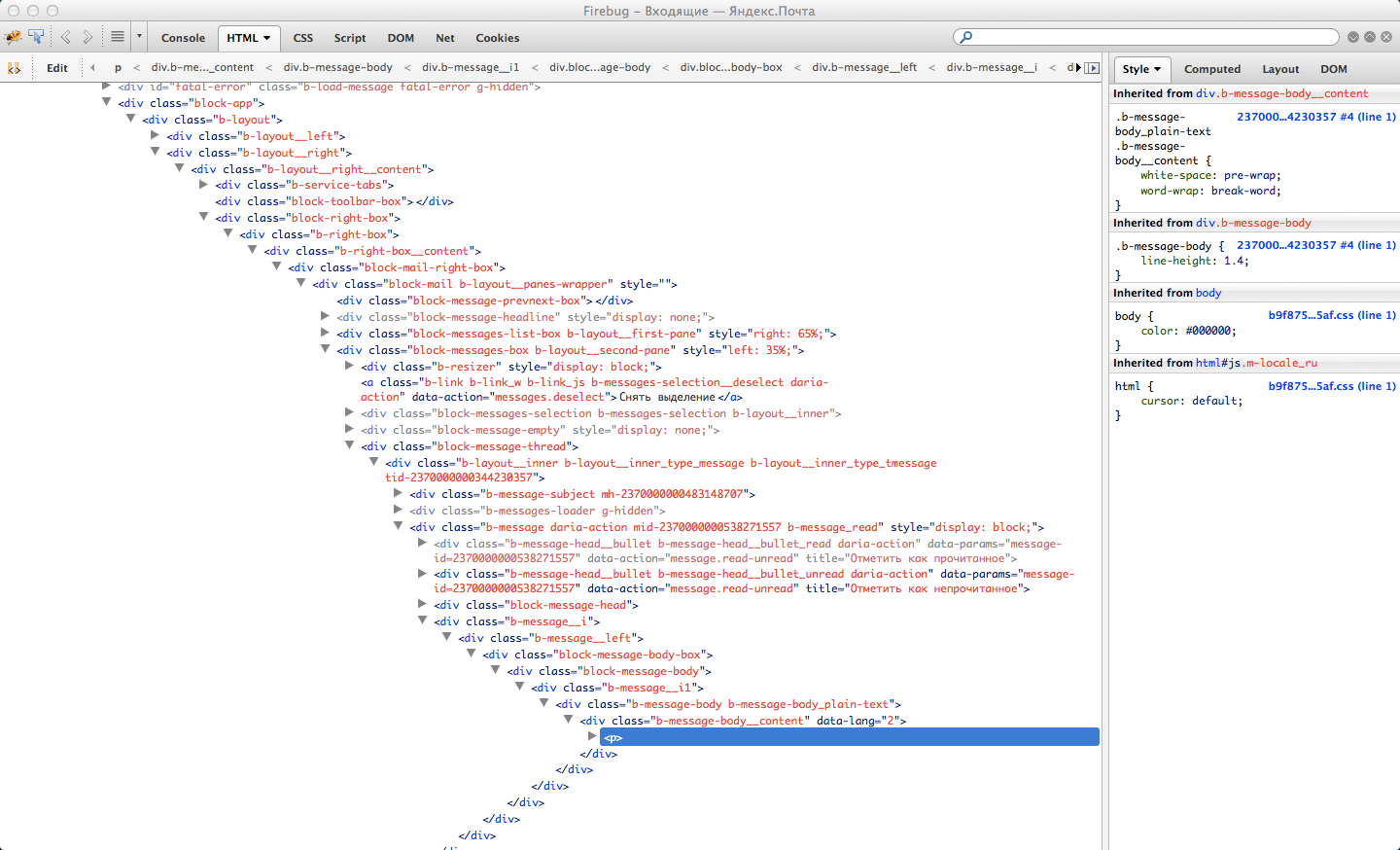Open the Cookies tab

pyautogui.click(x=498, y=38)
